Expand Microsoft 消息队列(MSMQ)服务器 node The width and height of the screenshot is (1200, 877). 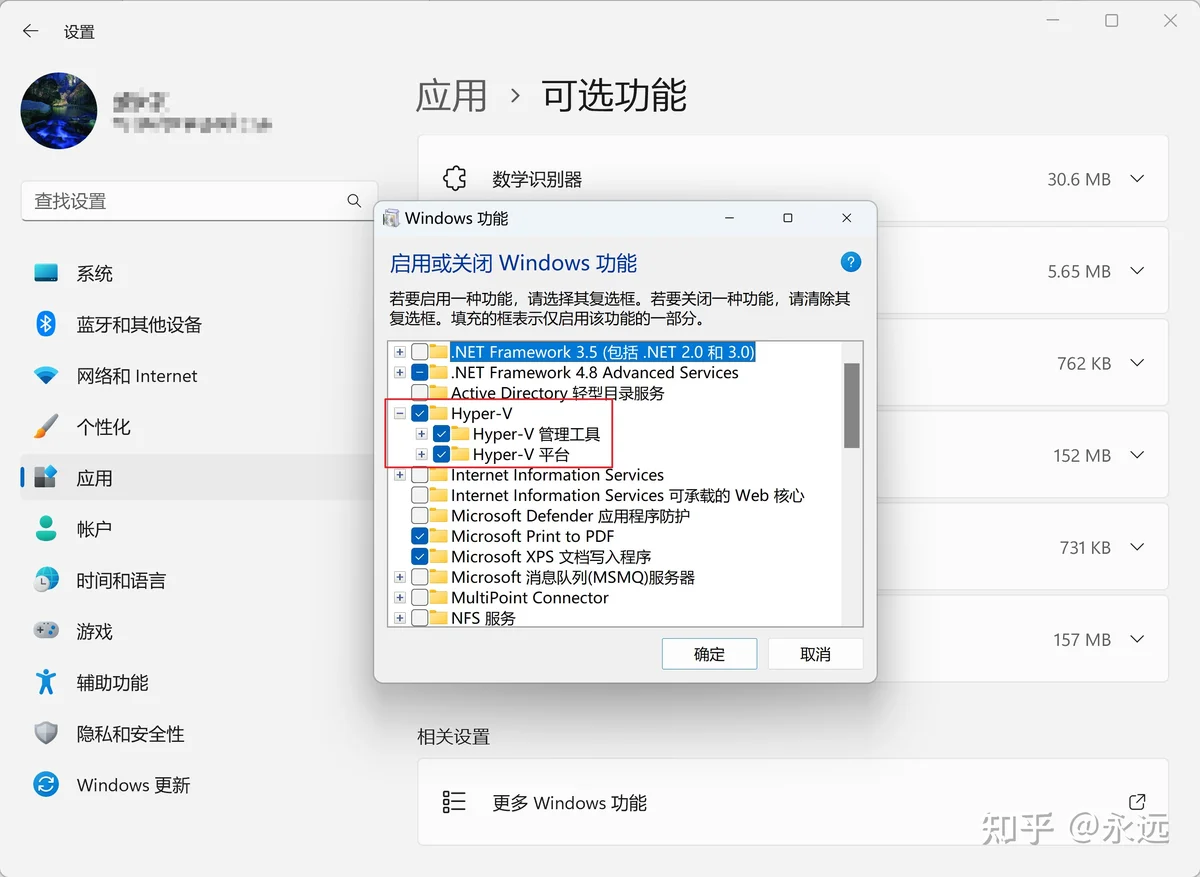400,577
